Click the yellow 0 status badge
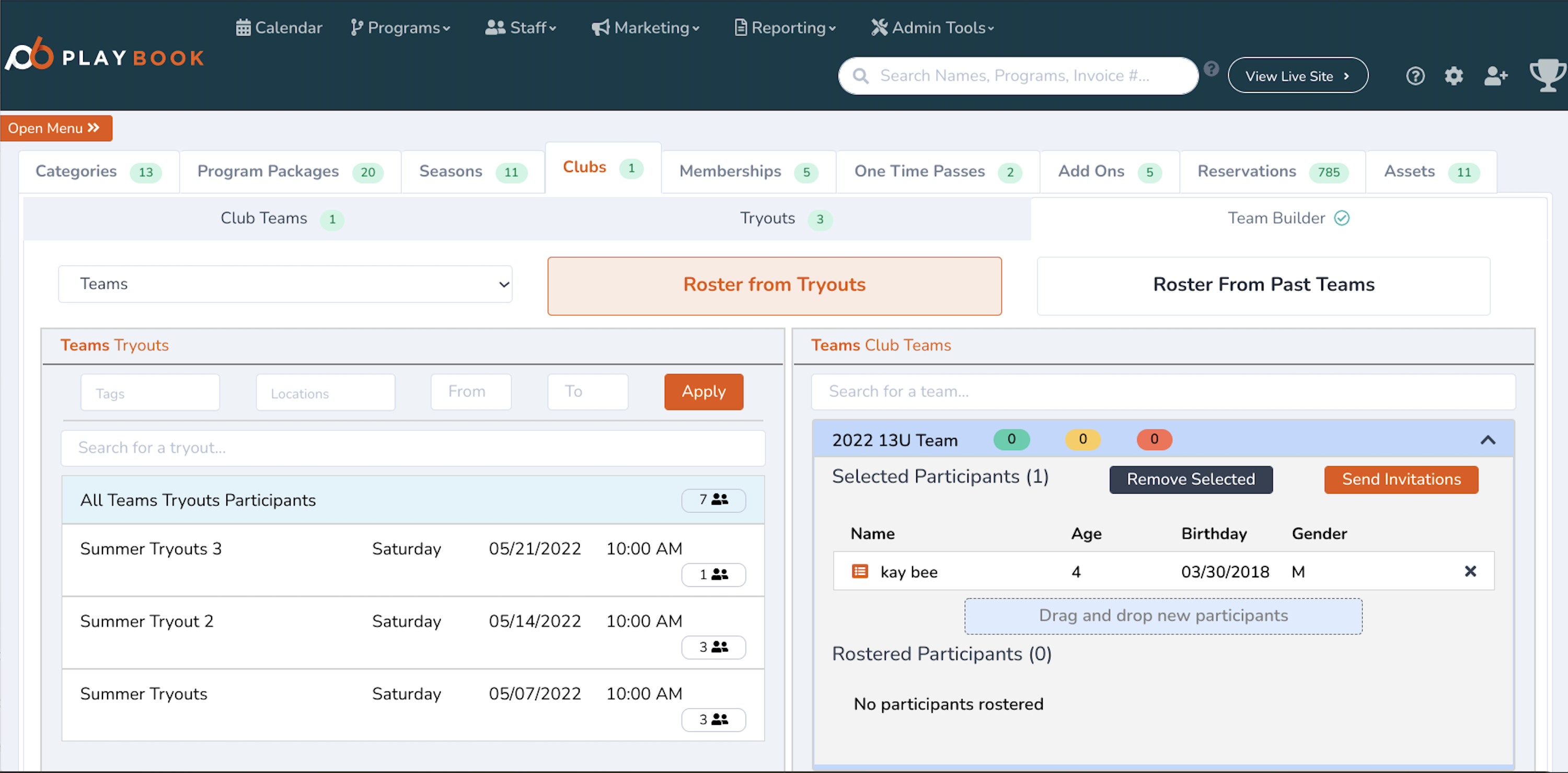The image size is (1568, 773). click(x=1082, y=439)
